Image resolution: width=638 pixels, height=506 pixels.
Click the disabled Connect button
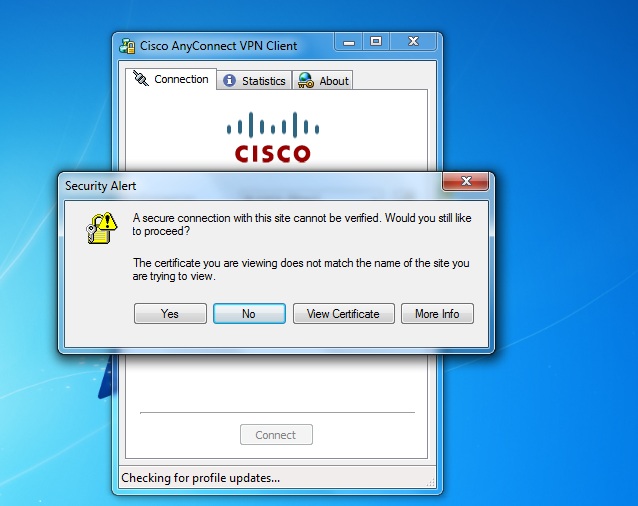(276, 435)
